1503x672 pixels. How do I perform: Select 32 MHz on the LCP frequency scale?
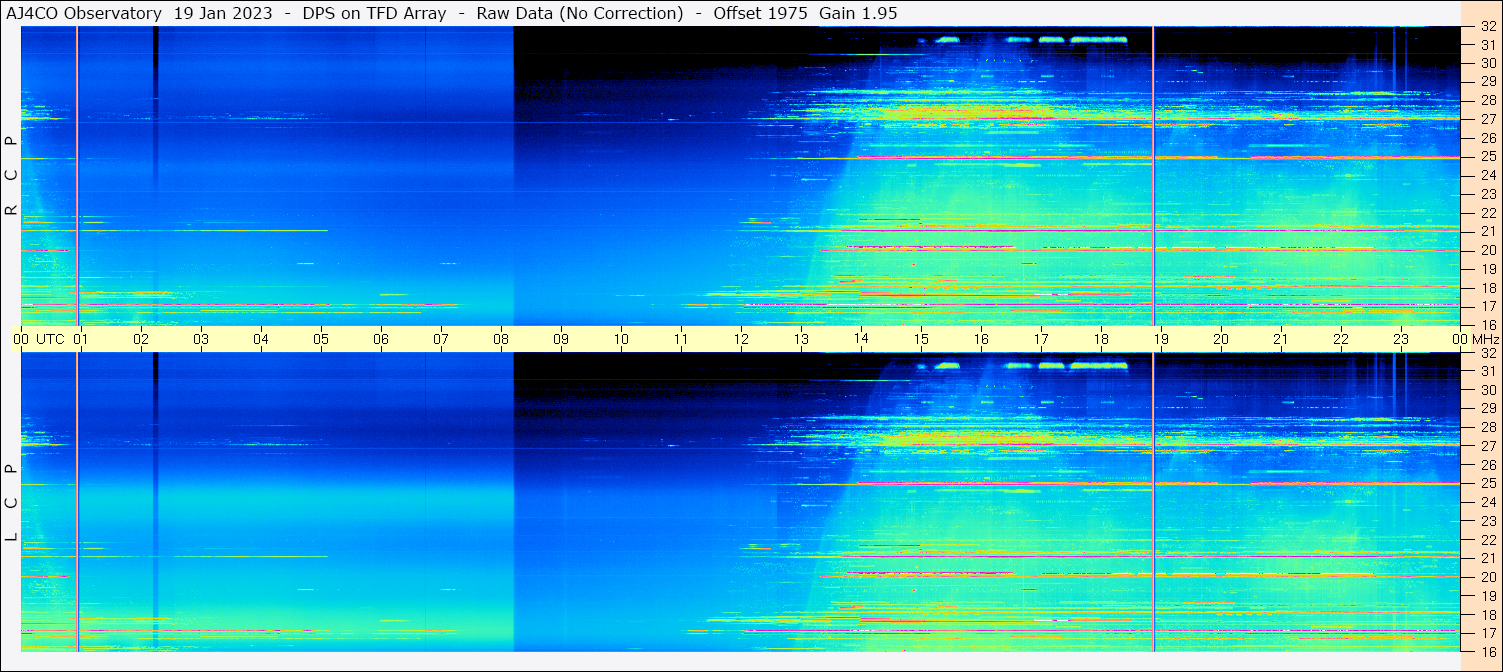tap(1488, 353)
